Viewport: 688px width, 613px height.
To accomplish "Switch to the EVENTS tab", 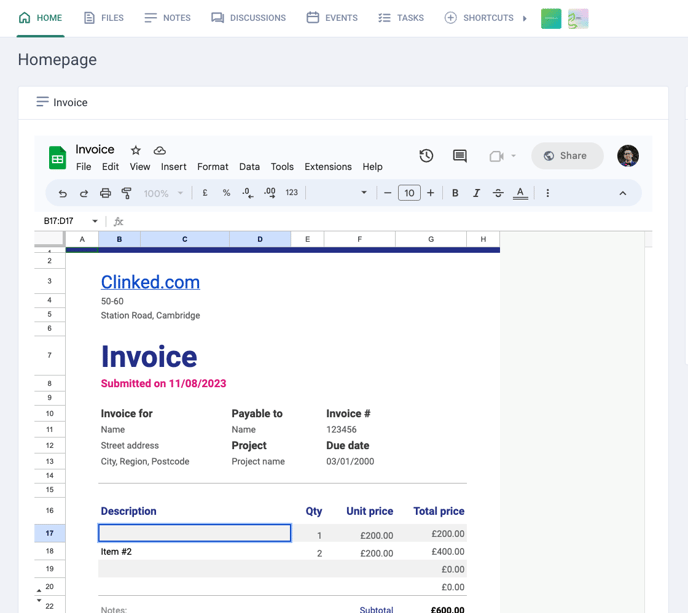I will point(332,18).
